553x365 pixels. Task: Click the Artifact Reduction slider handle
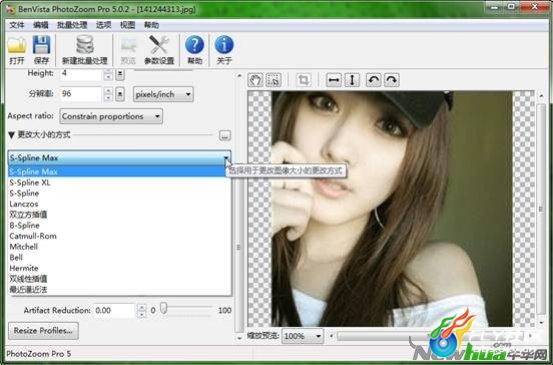pos(164,308)
